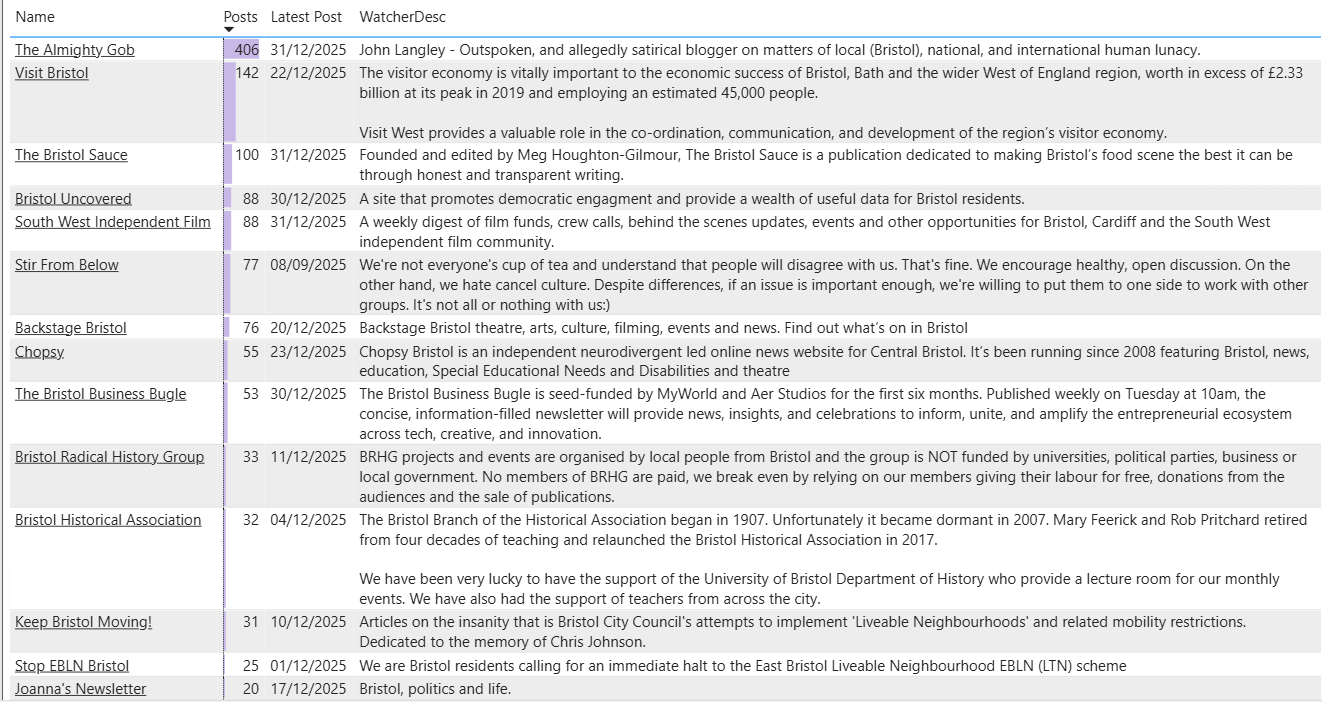Select the 406 posts data bar cell
This screenshot has width=1322, height=702.
pyautogui.click(x=242, y=50)
